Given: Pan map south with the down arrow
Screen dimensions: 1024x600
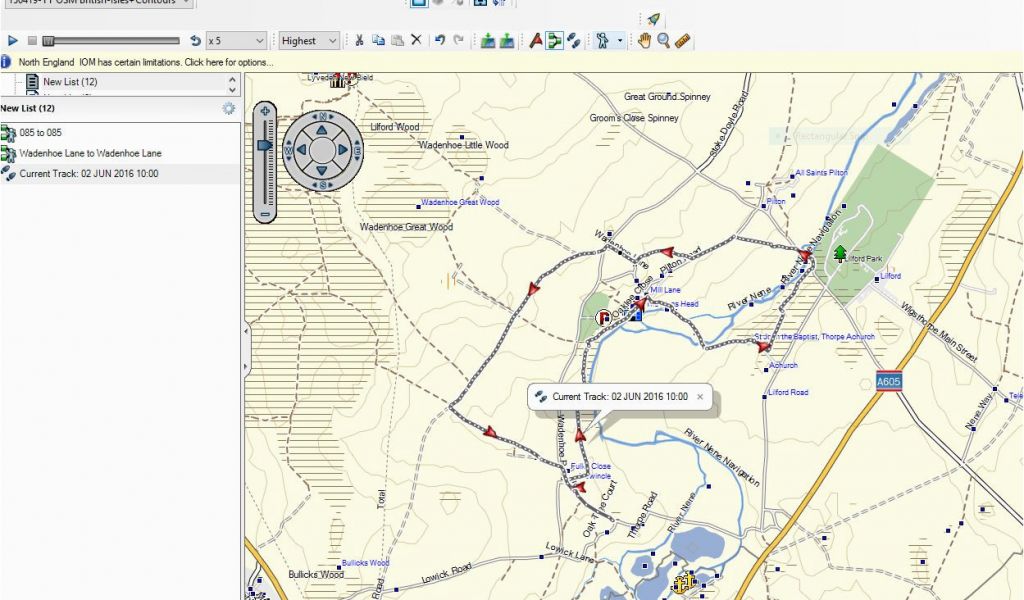Looking at the screenshot, I should coord(322,170).
